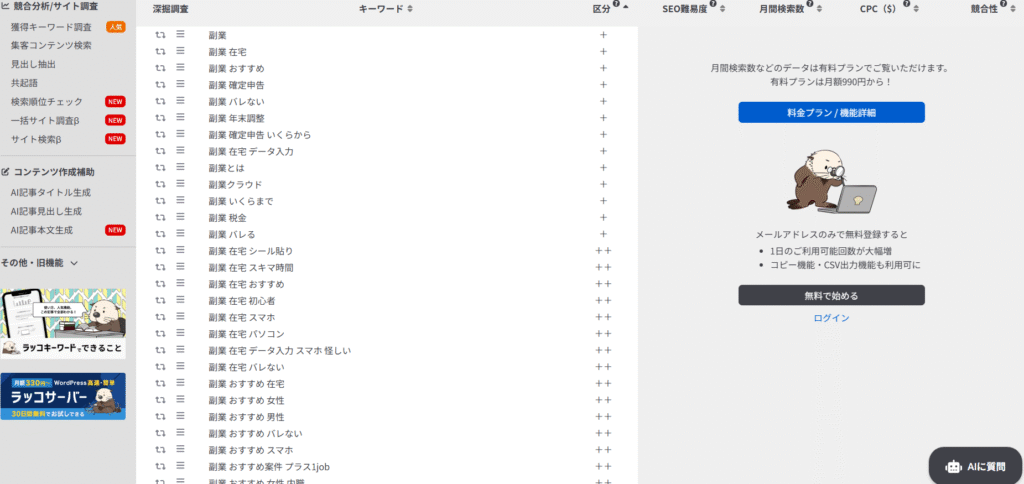Select keyword 副業 税金
Screen dimensions: 1024x484
click(x=227, y=218)
